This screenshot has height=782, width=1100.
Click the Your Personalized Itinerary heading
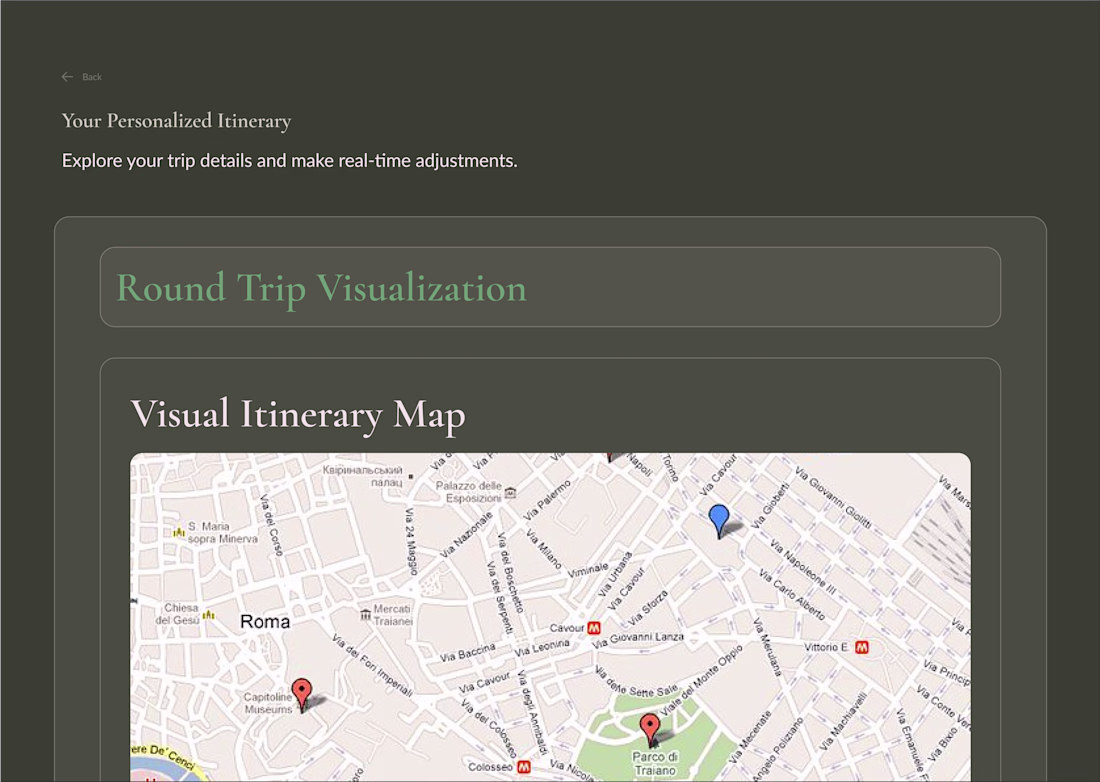176,121
